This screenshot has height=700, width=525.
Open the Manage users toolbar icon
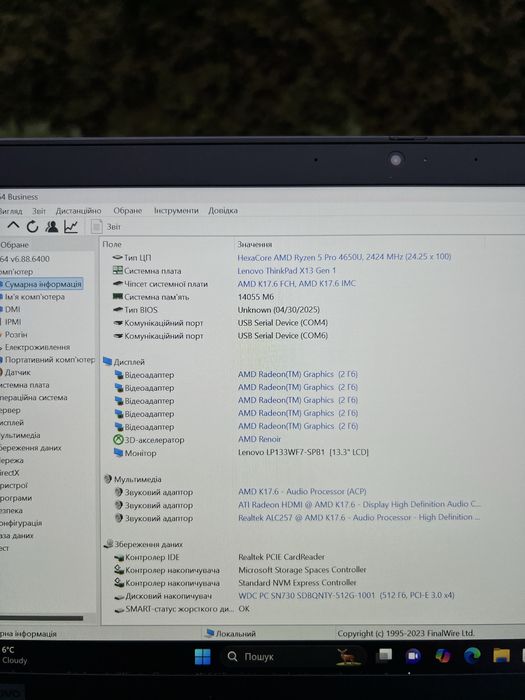(x=51, y=227)
